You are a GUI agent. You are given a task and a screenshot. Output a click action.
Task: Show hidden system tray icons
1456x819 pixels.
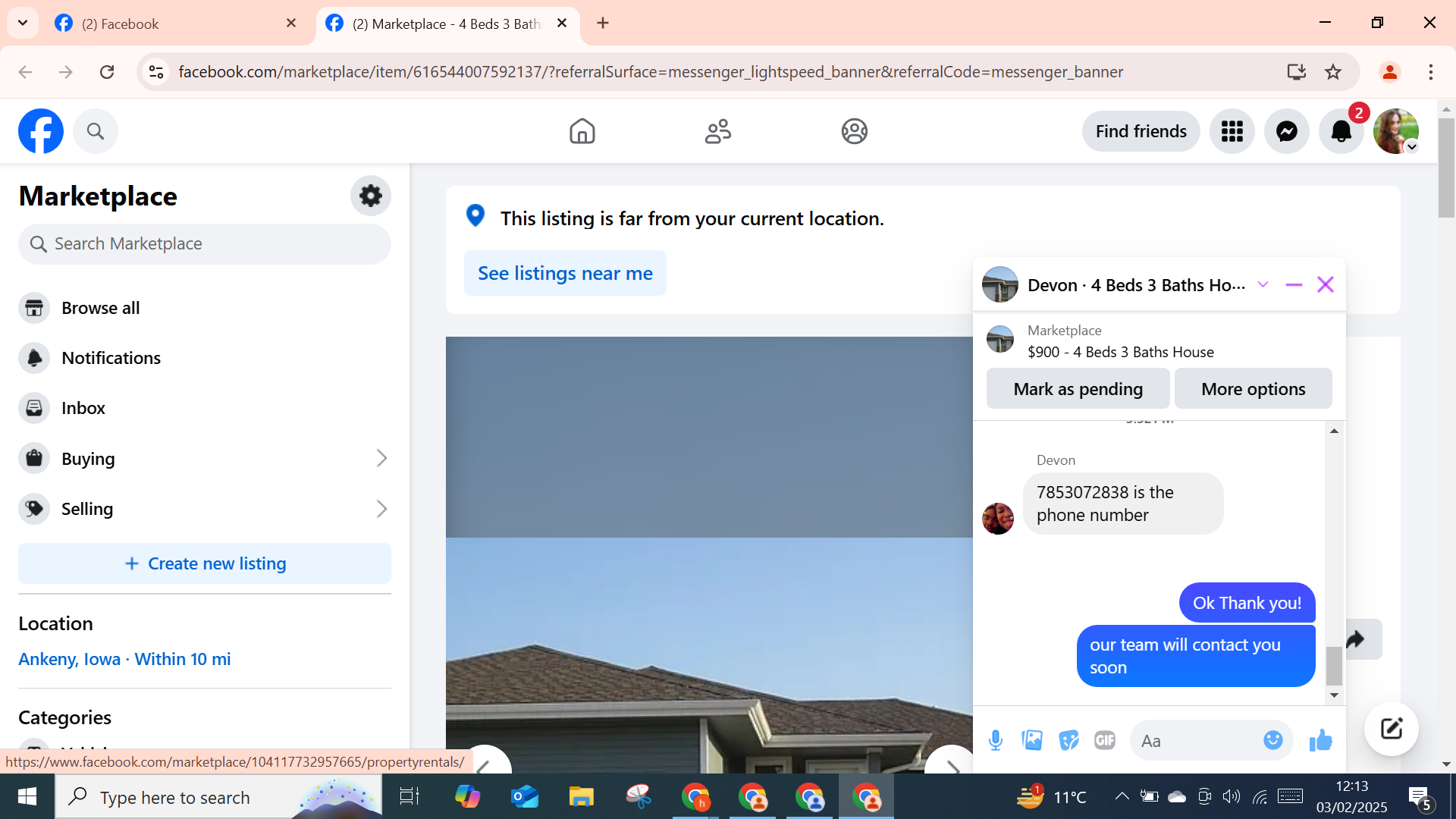[1122, 796]
